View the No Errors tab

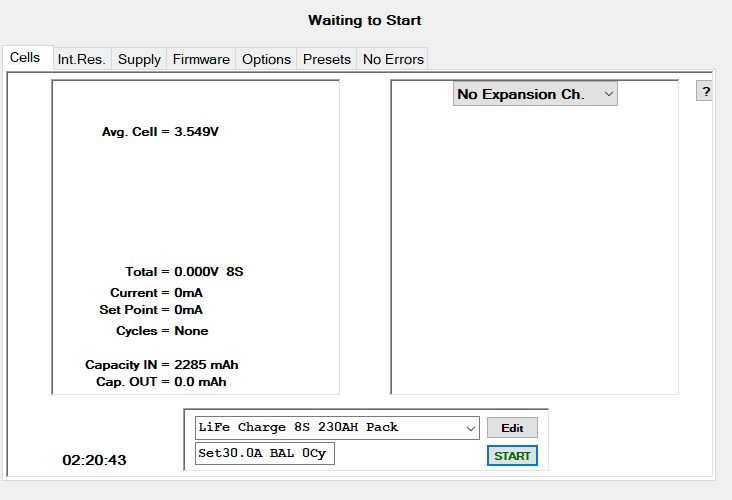coord(393,59)
